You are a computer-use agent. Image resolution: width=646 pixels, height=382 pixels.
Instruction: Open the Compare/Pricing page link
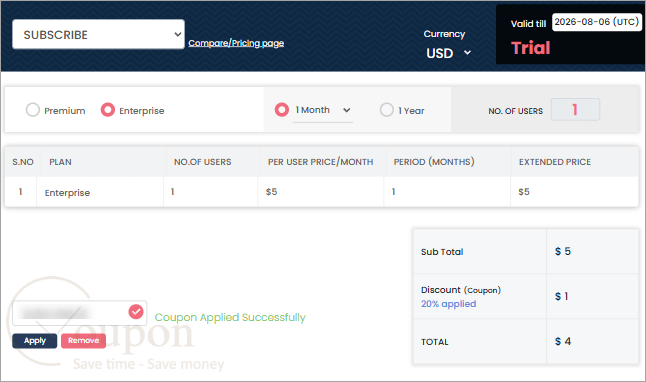(x=236, y=43)
